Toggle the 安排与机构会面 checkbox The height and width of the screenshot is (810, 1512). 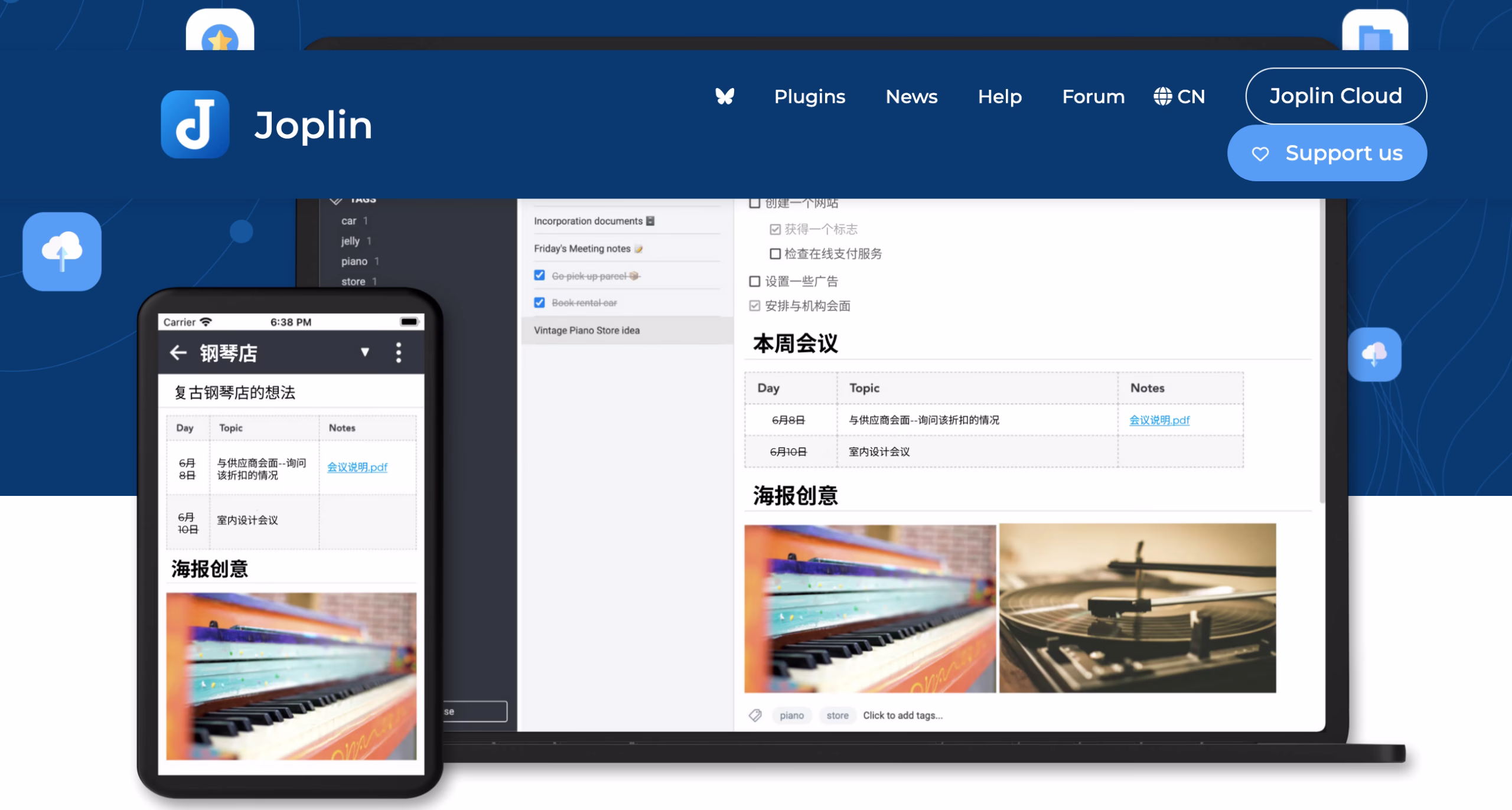click(x=754, y=306)
